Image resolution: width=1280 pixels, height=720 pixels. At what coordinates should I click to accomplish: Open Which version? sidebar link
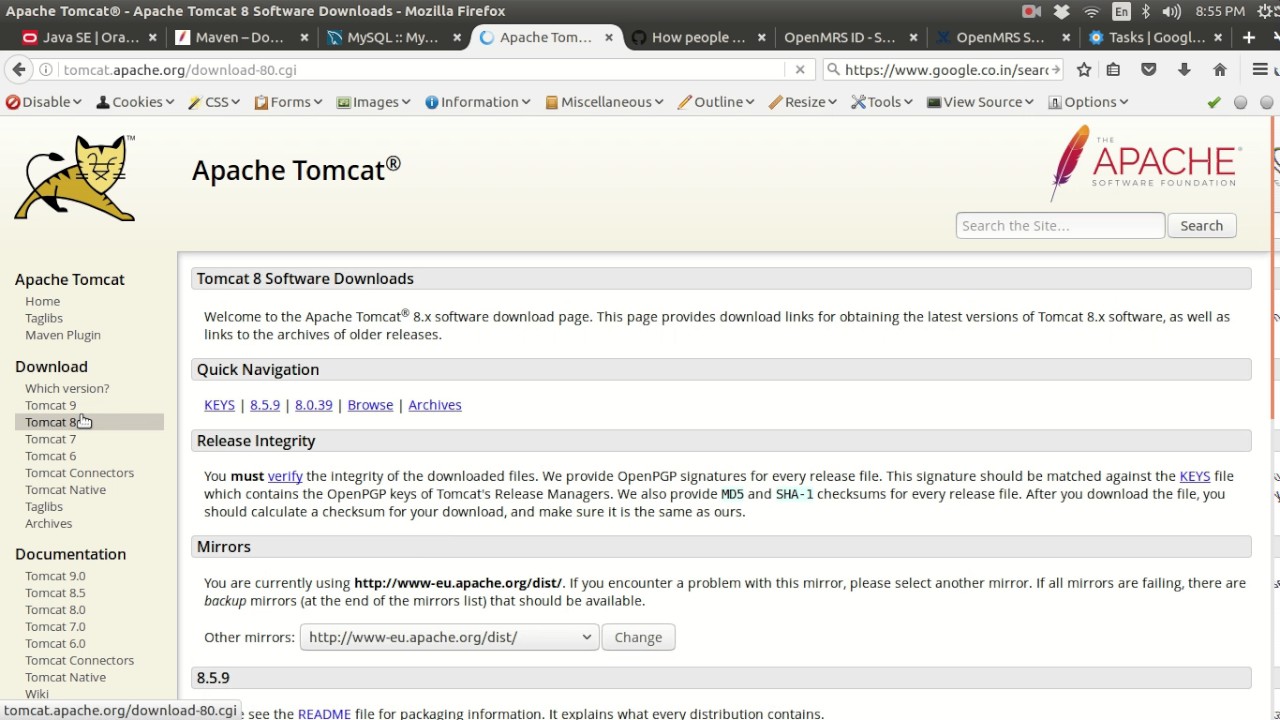[67, 388]
